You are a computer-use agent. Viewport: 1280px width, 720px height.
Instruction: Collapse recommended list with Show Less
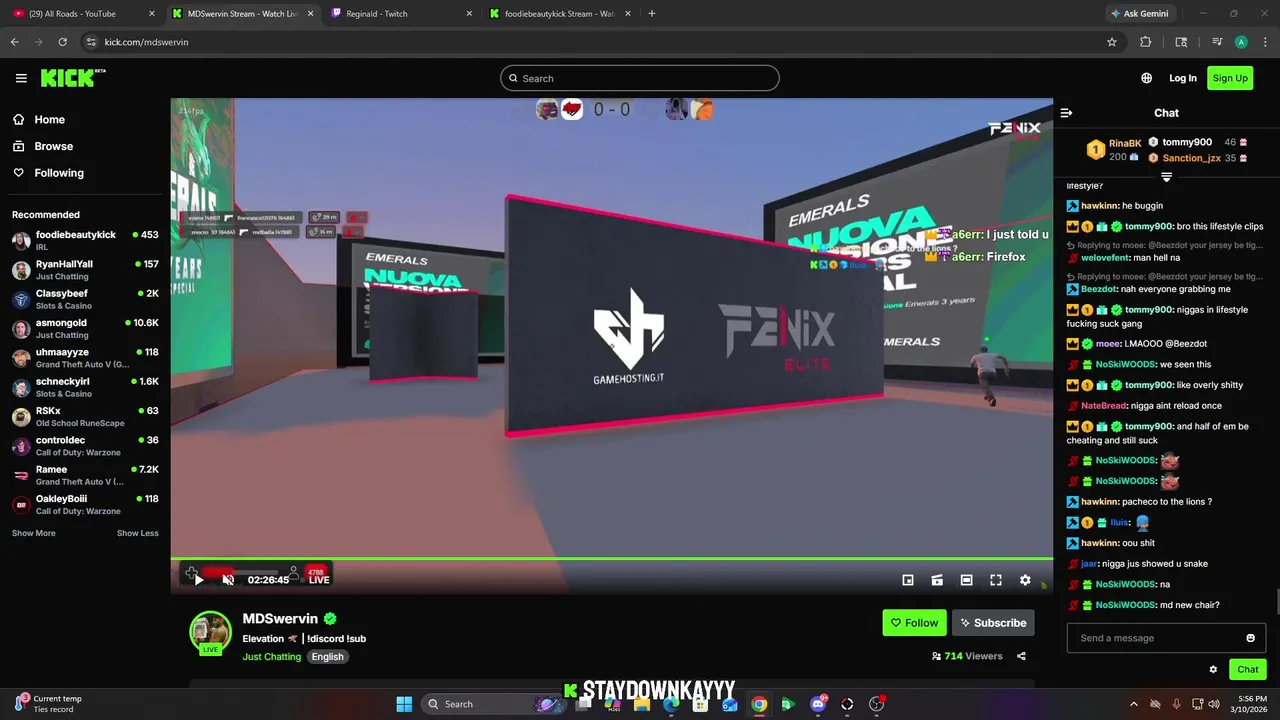click(137, 533)
